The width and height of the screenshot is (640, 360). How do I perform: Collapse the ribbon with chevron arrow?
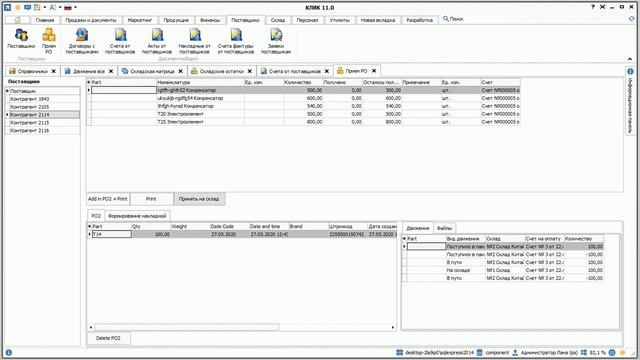click(629, 59)
